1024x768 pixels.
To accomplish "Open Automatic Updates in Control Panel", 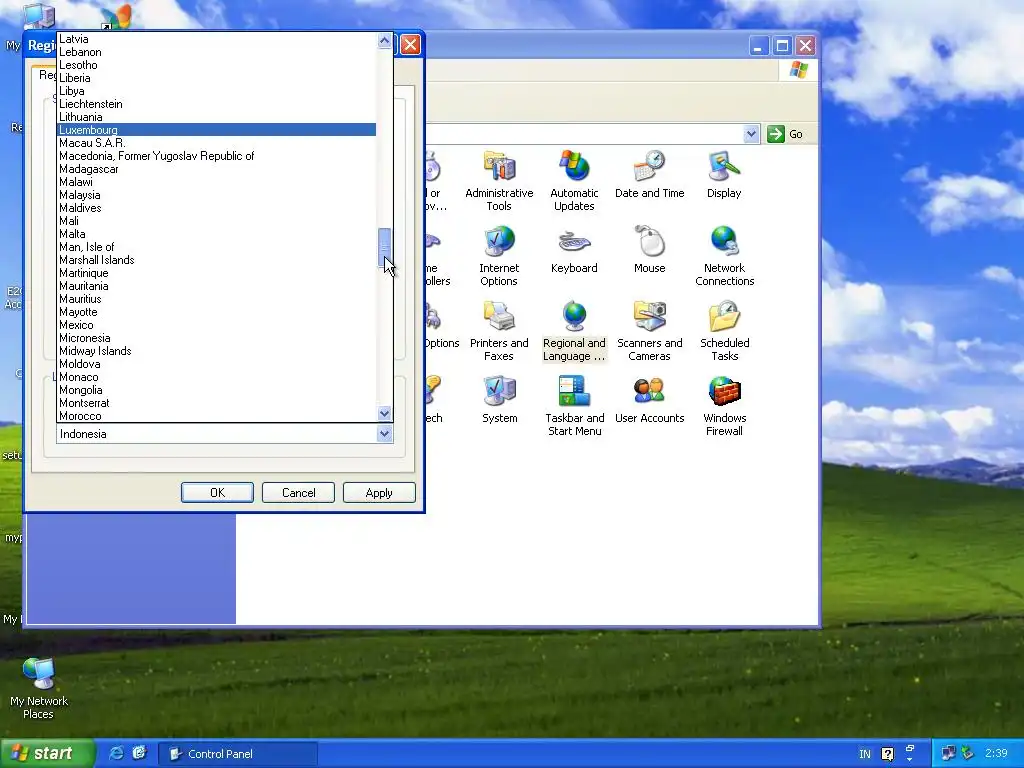I will 574,180.
